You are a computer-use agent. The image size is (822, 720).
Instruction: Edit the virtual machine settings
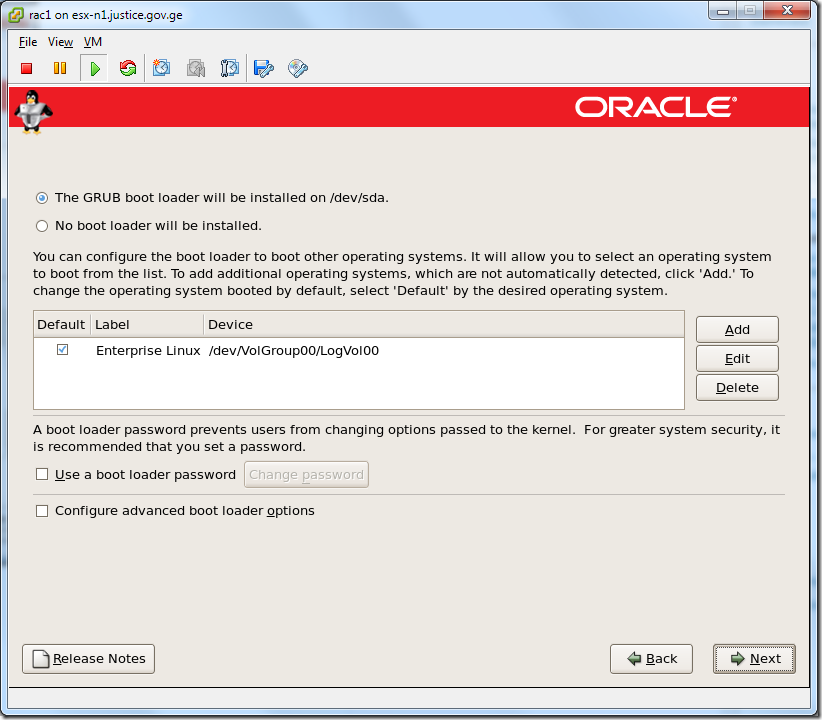pyautogui.click(x=263, y=68)
